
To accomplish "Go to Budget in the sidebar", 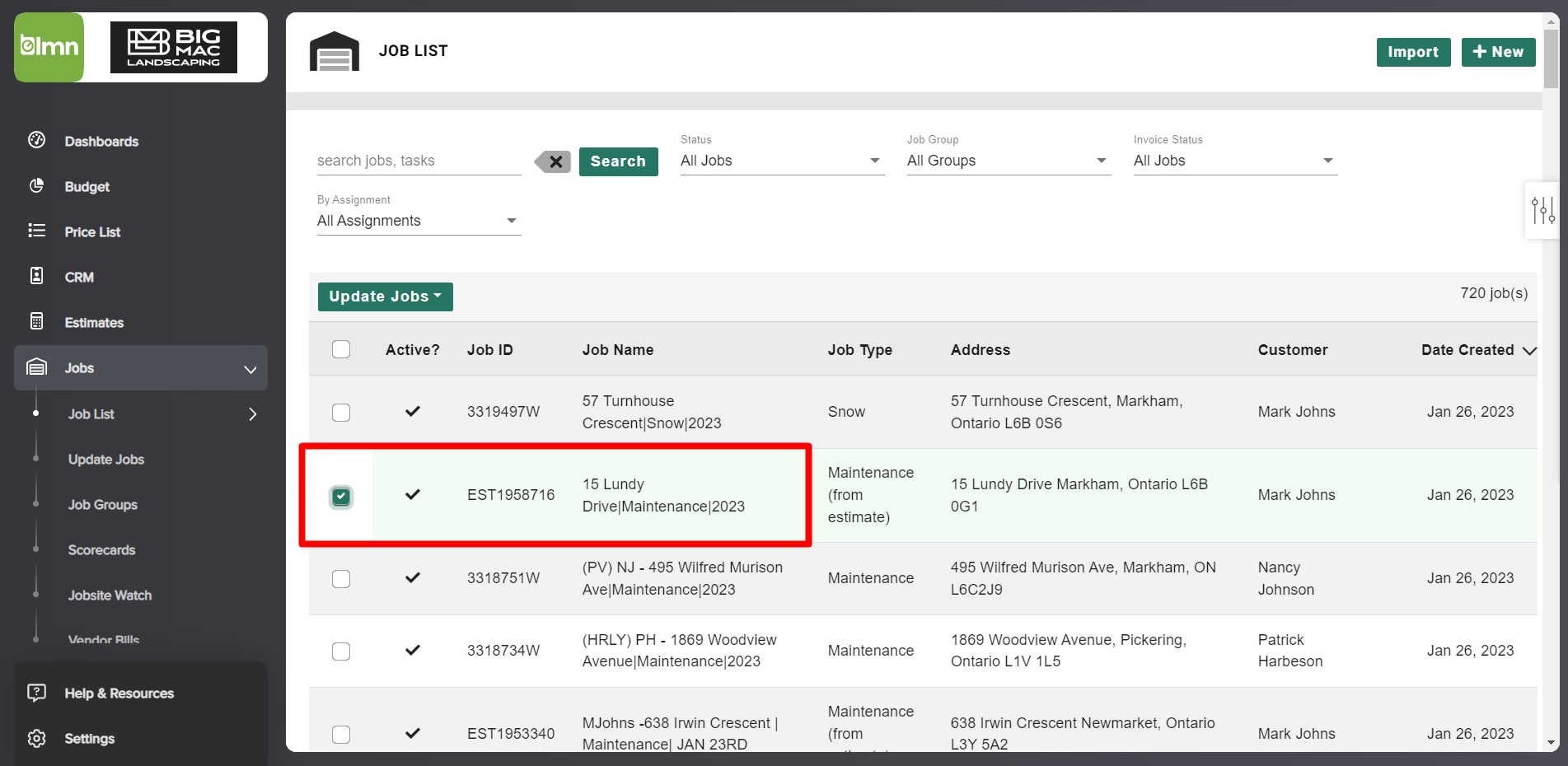I will point(87,187).
